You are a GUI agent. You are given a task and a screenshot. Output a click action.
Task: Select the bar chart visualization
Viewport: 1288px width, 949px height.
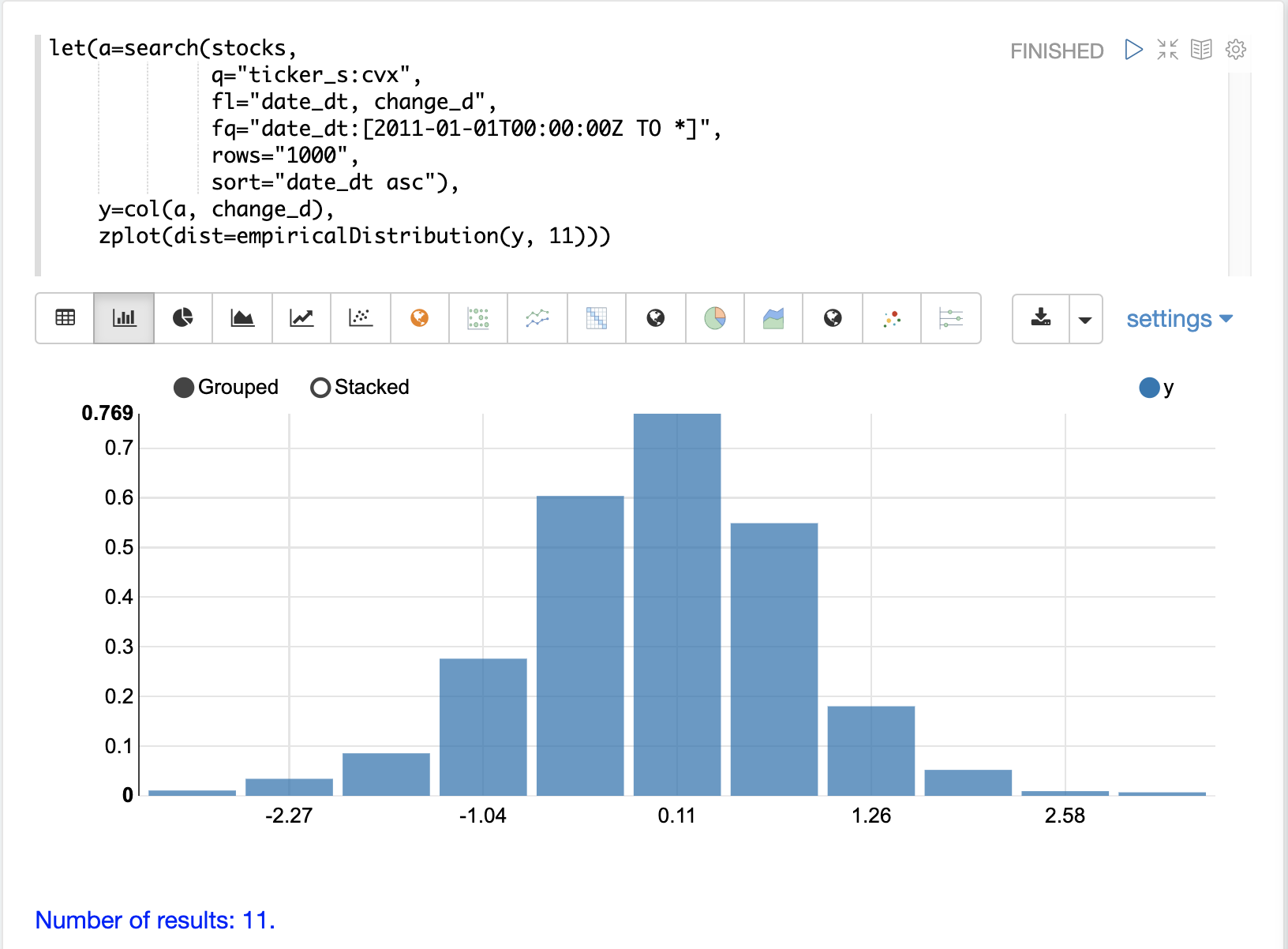(124, 318)
